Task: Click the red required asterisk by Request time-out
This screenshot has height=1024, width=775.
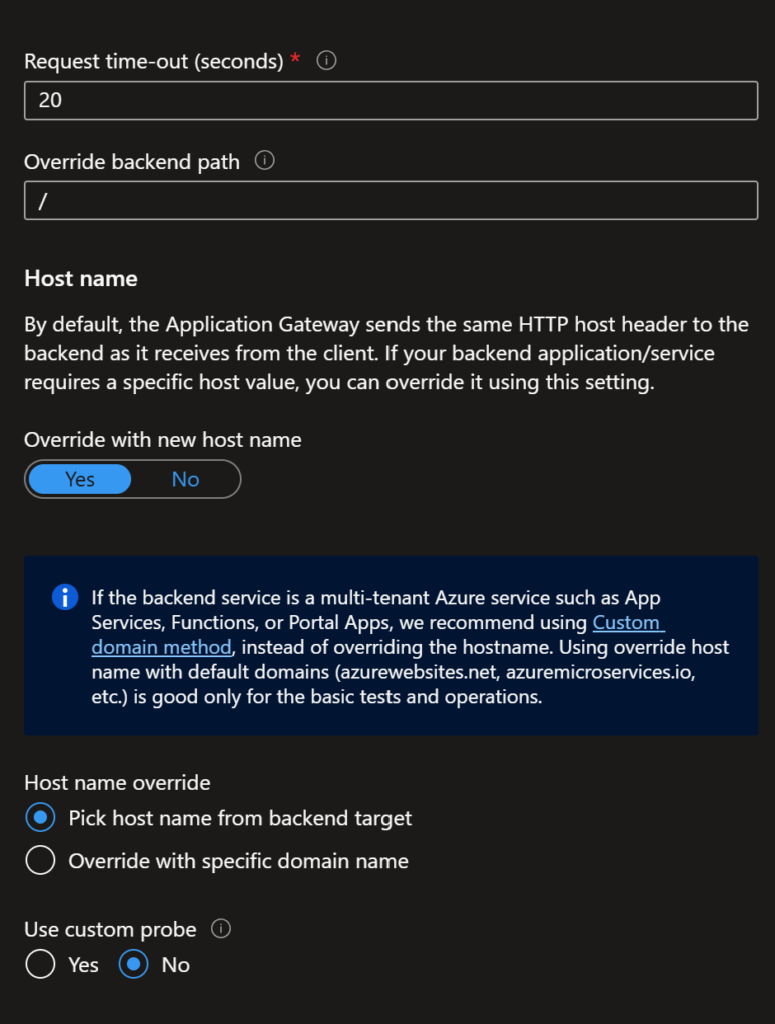Action: pyautogui.click(x=295, y=58)
